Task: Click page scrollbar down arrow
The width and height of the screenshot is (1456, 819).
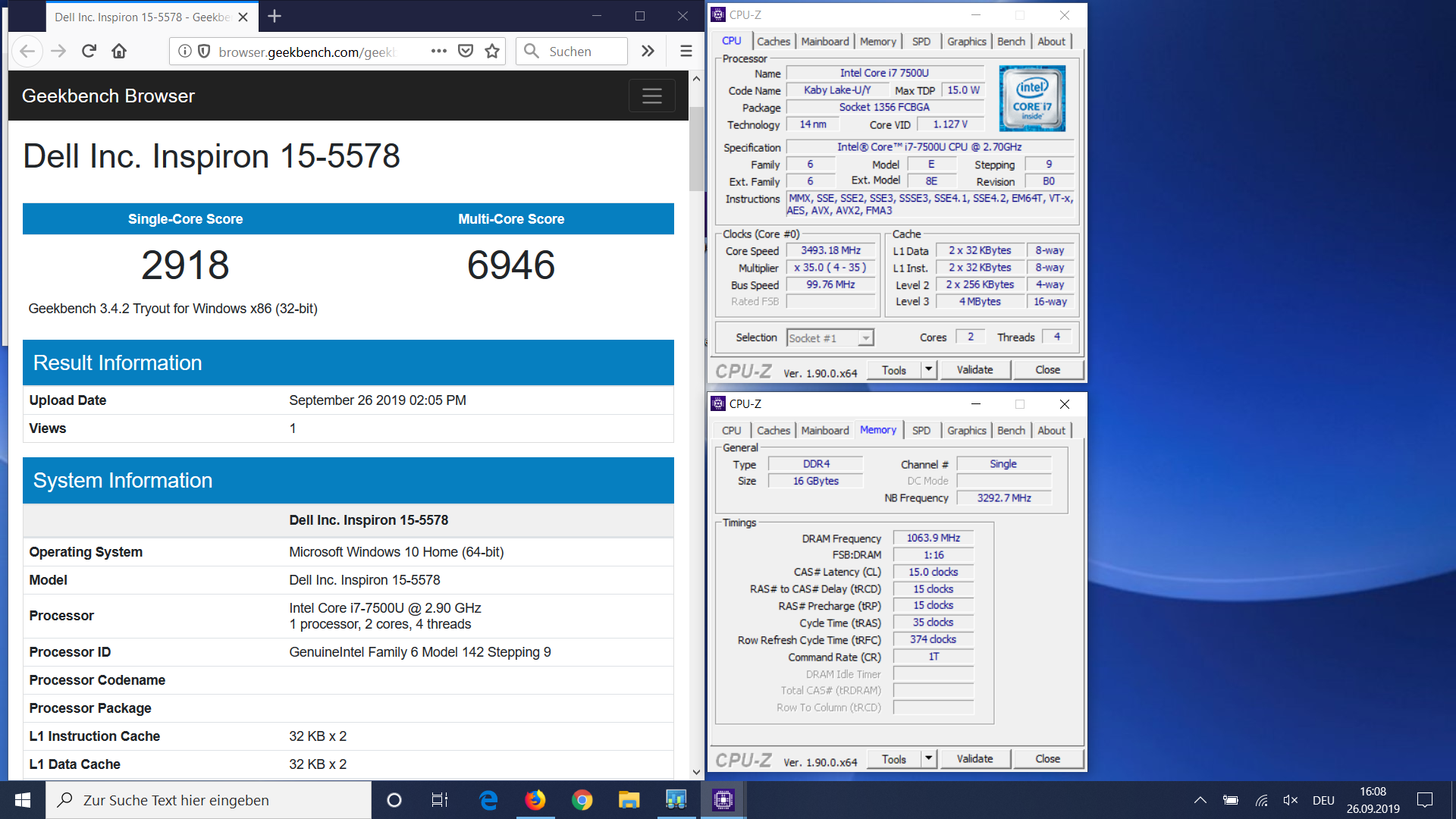Action: click(x=696, y=773)
